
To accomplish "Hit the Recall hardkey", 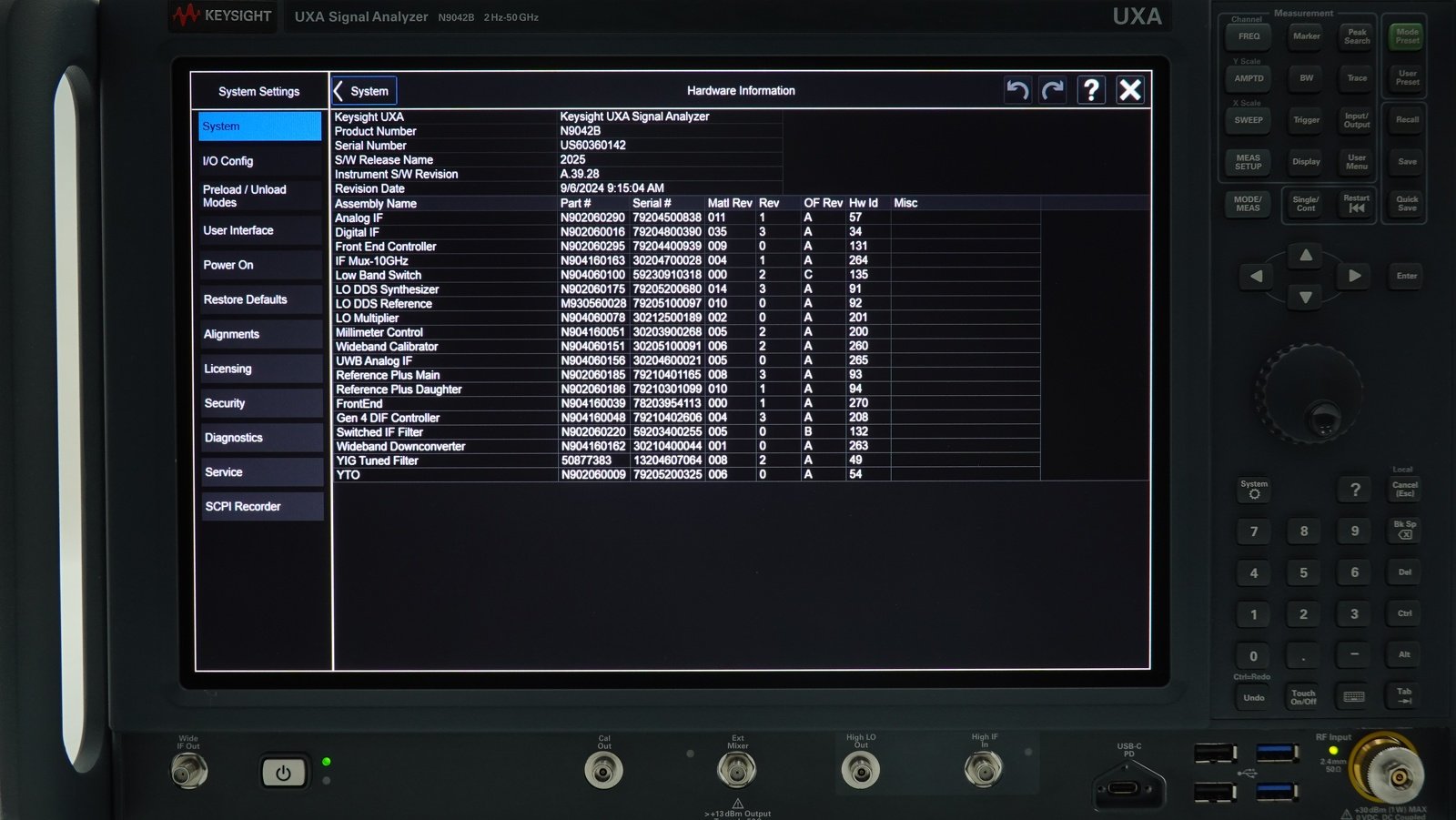I will click(1407, 120).
